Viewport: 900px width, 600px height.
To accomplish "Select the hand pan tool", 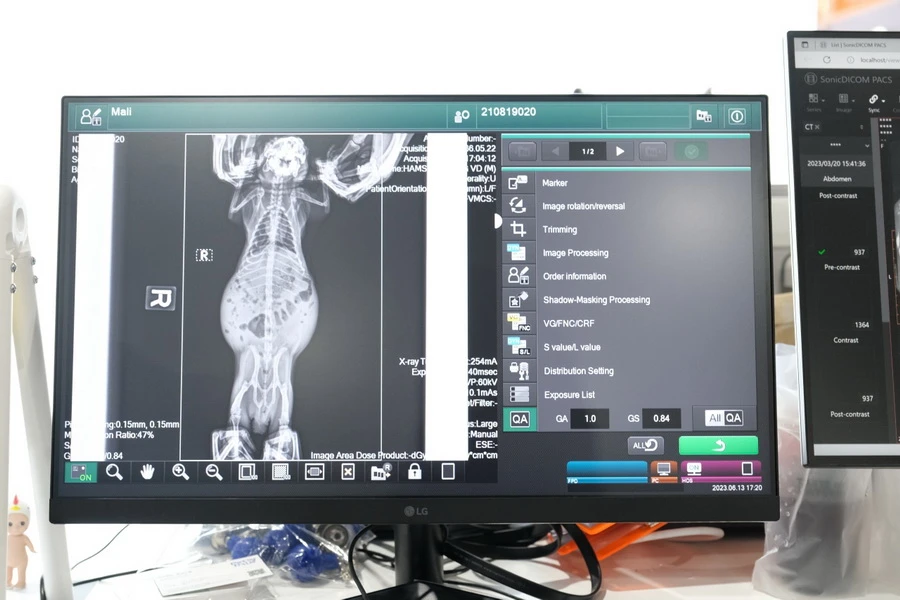I will (x=147, y=472).
